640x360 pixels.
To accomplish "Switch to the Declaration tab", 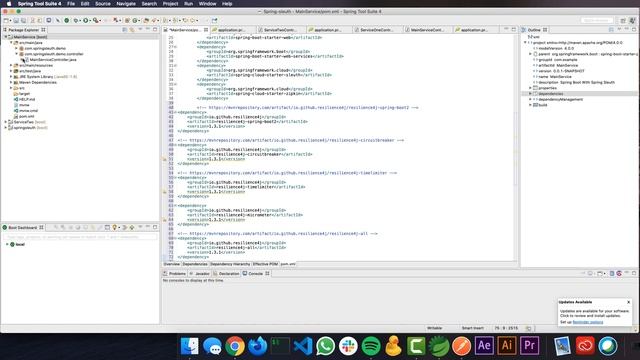I will (227, 273).
